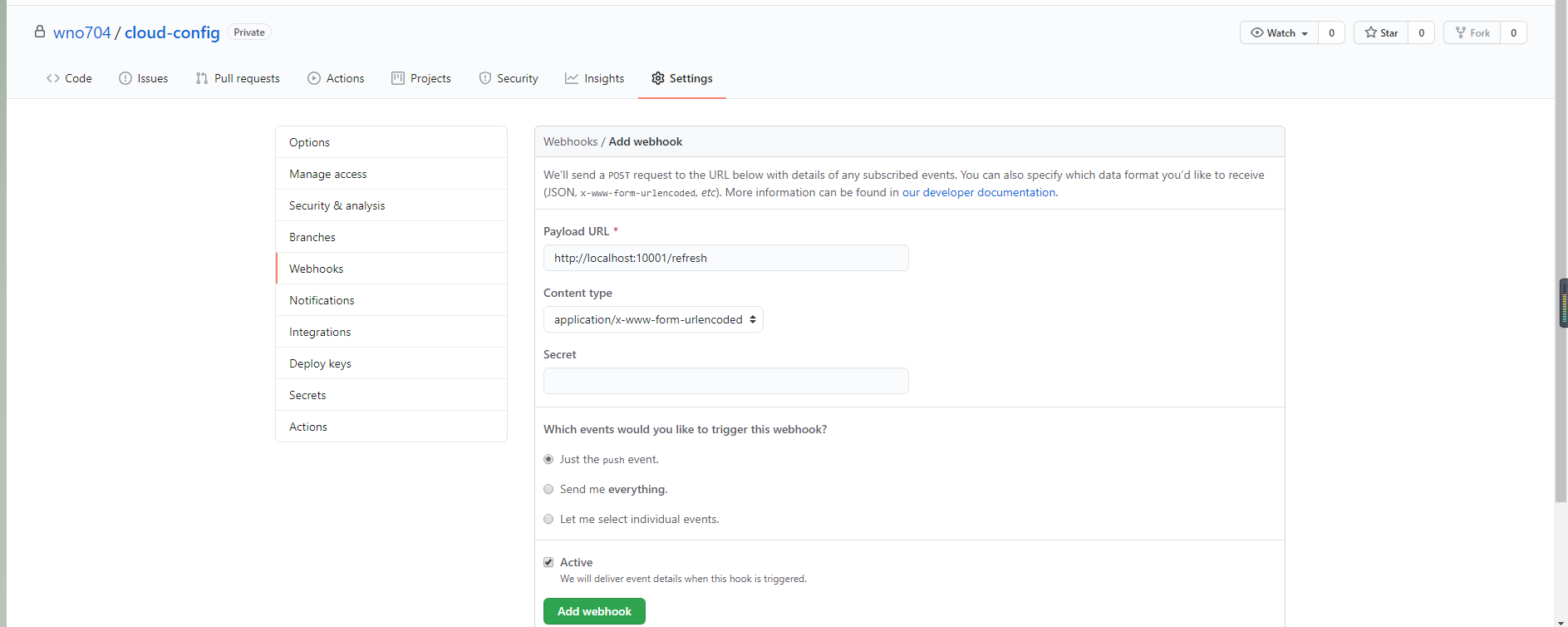
Task: Select 'Let me select individual events' radio
Action: click(548, 519)
